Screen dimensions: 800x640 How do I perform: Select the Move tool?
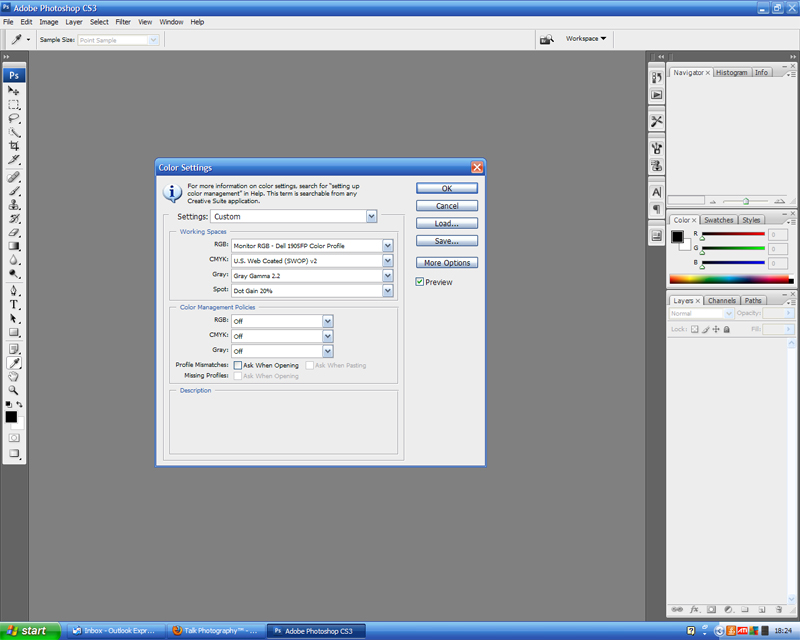(14, 91)
